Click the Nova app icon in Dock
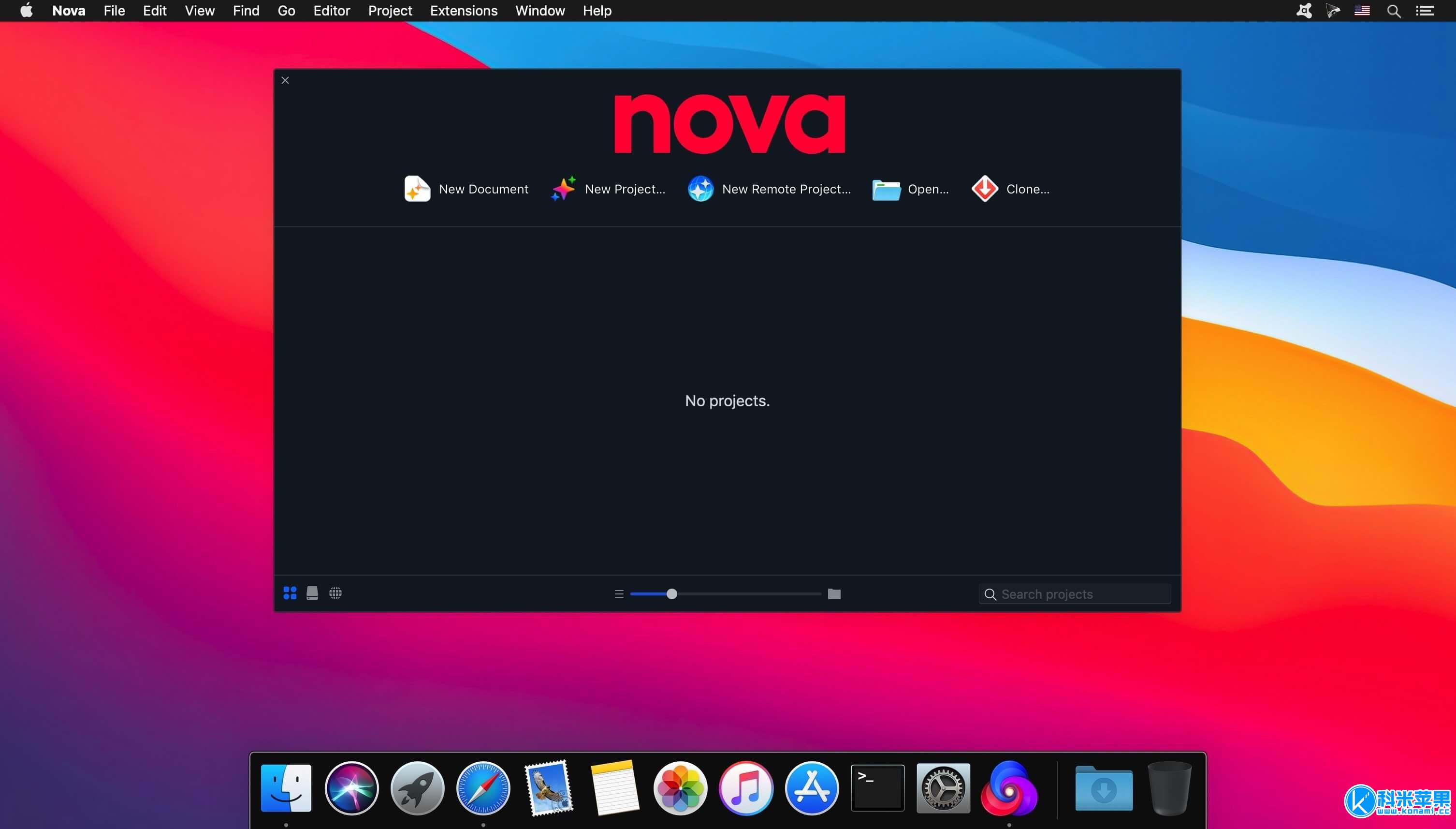The height and width of the screenshot is (829, 1456). (1009, 788)
